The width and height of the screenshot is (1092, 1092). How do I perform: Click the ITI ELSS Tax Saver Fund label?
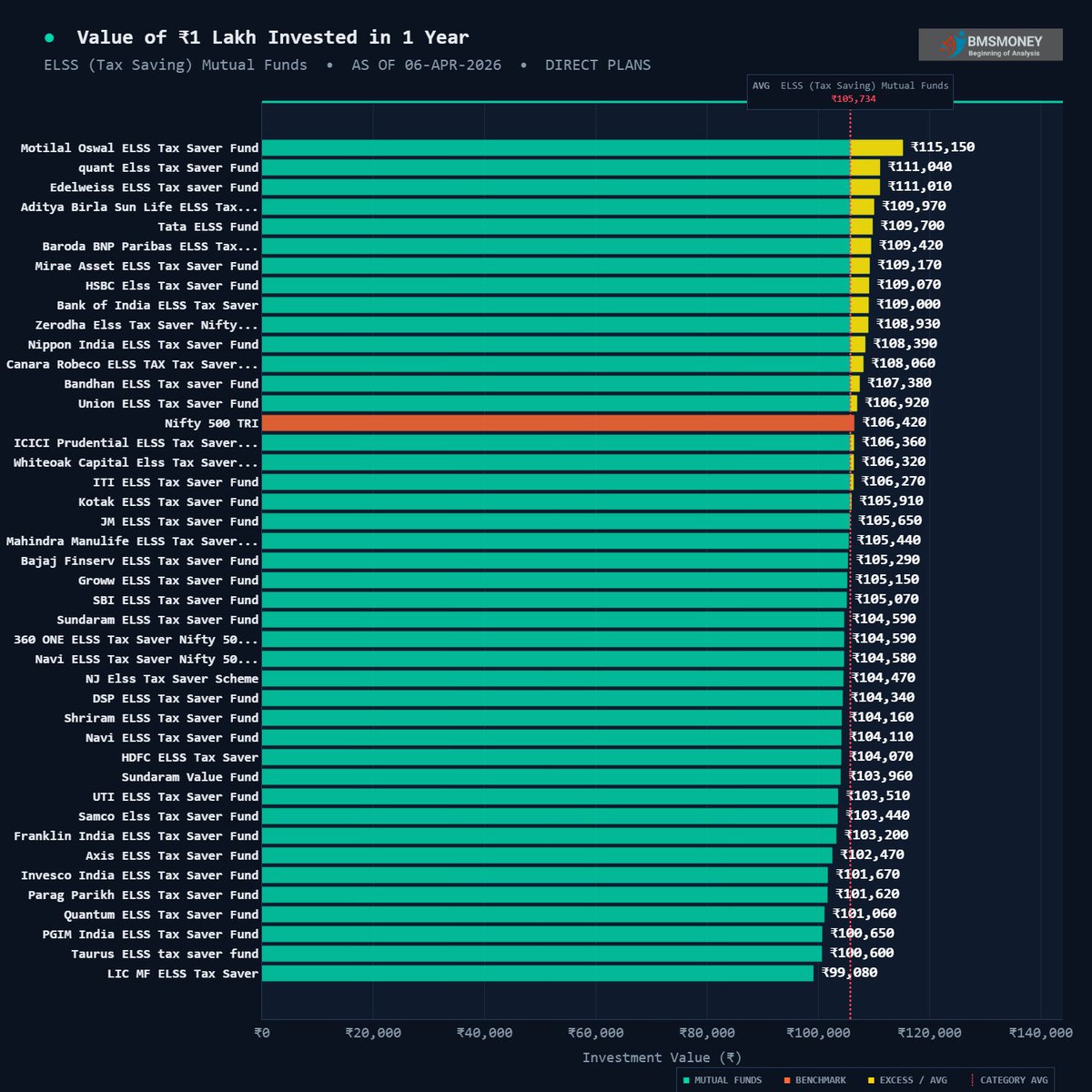click(176, 482)
